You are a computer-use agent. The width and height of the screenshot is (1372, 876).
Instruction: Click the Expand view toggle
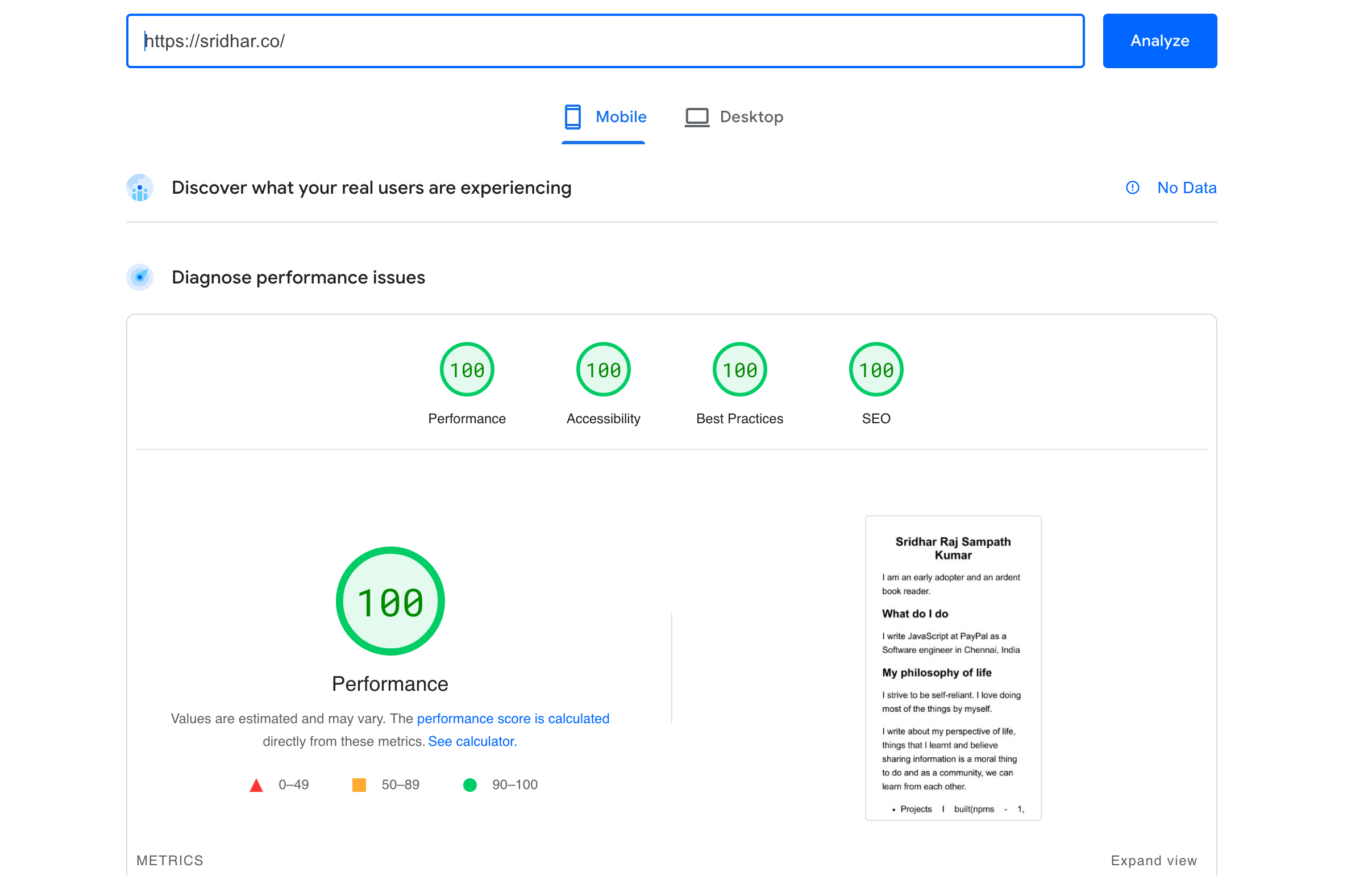[1153, 861]
